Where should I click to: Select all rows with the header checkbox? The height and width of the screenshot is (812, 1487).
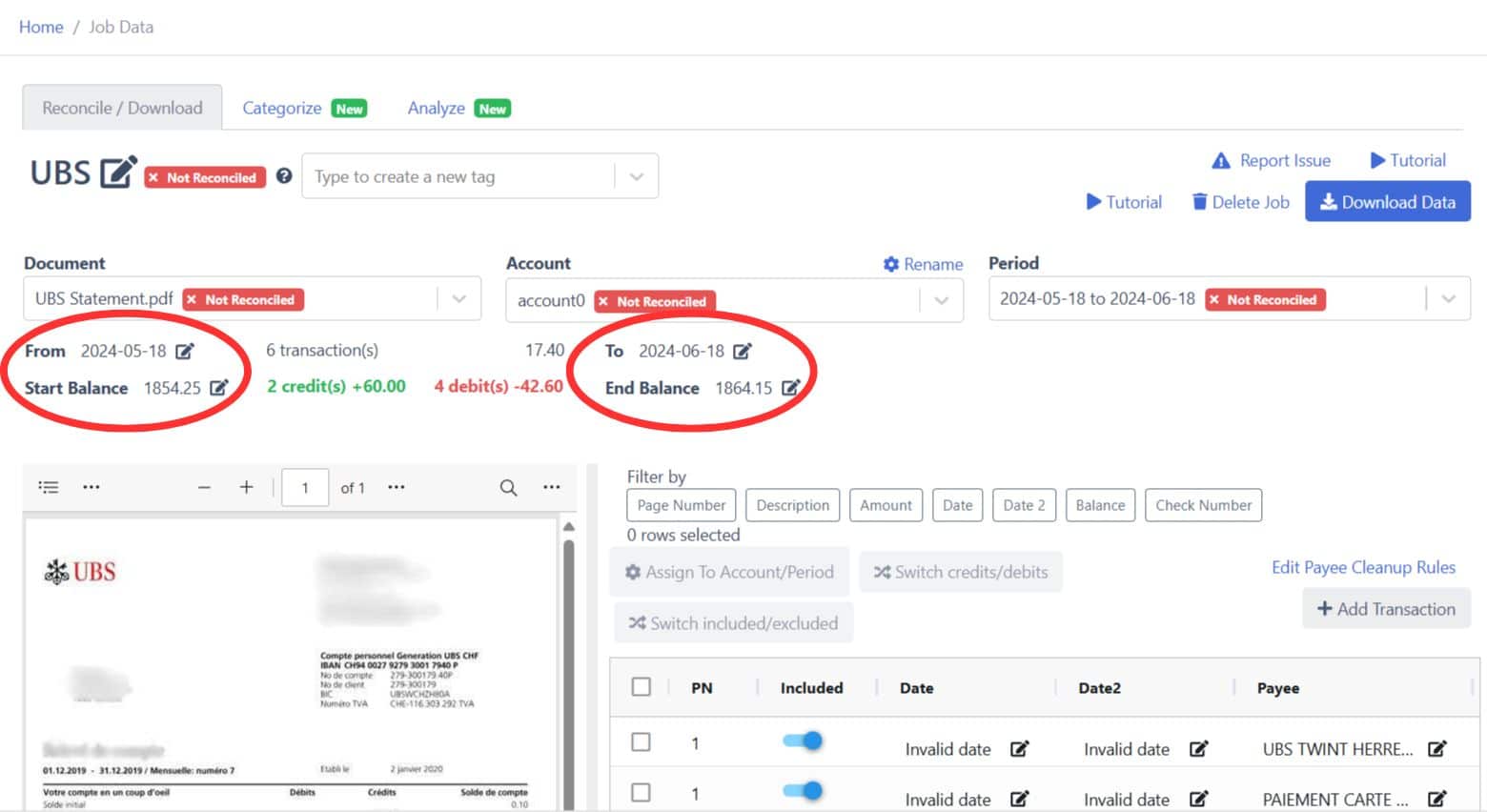pos(640,685)
